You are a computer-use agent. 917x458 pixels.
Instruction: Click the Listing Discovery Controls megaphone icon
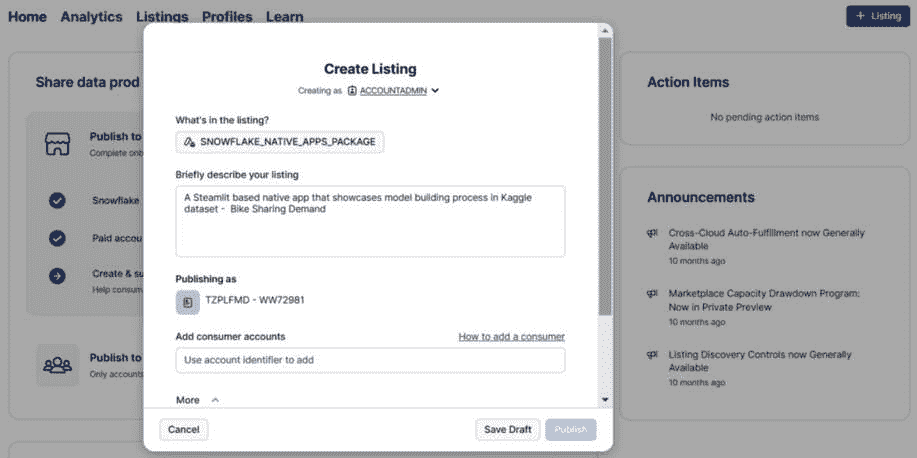[653, 355]
